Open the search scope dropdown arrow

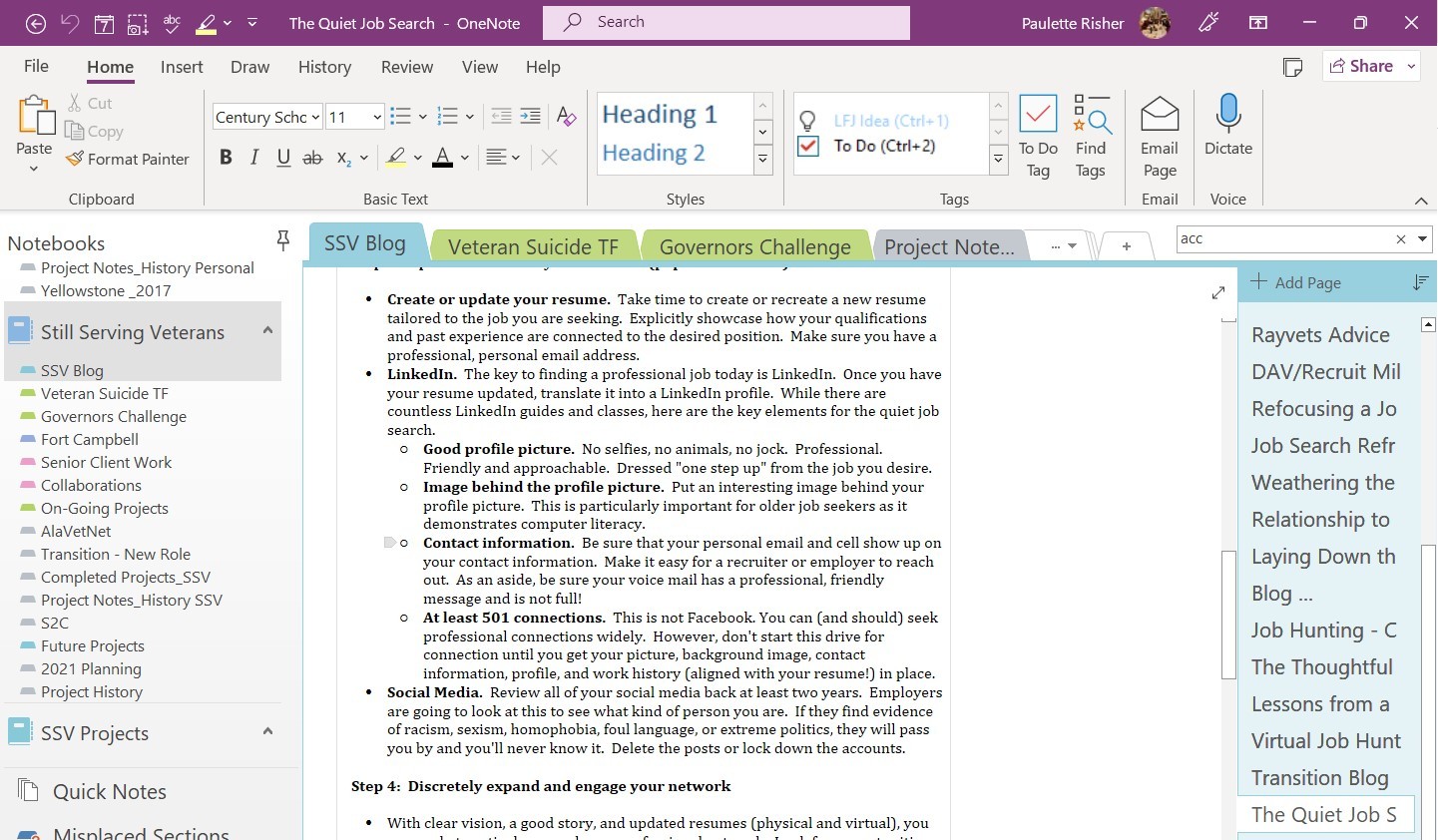pos(1423,239)
